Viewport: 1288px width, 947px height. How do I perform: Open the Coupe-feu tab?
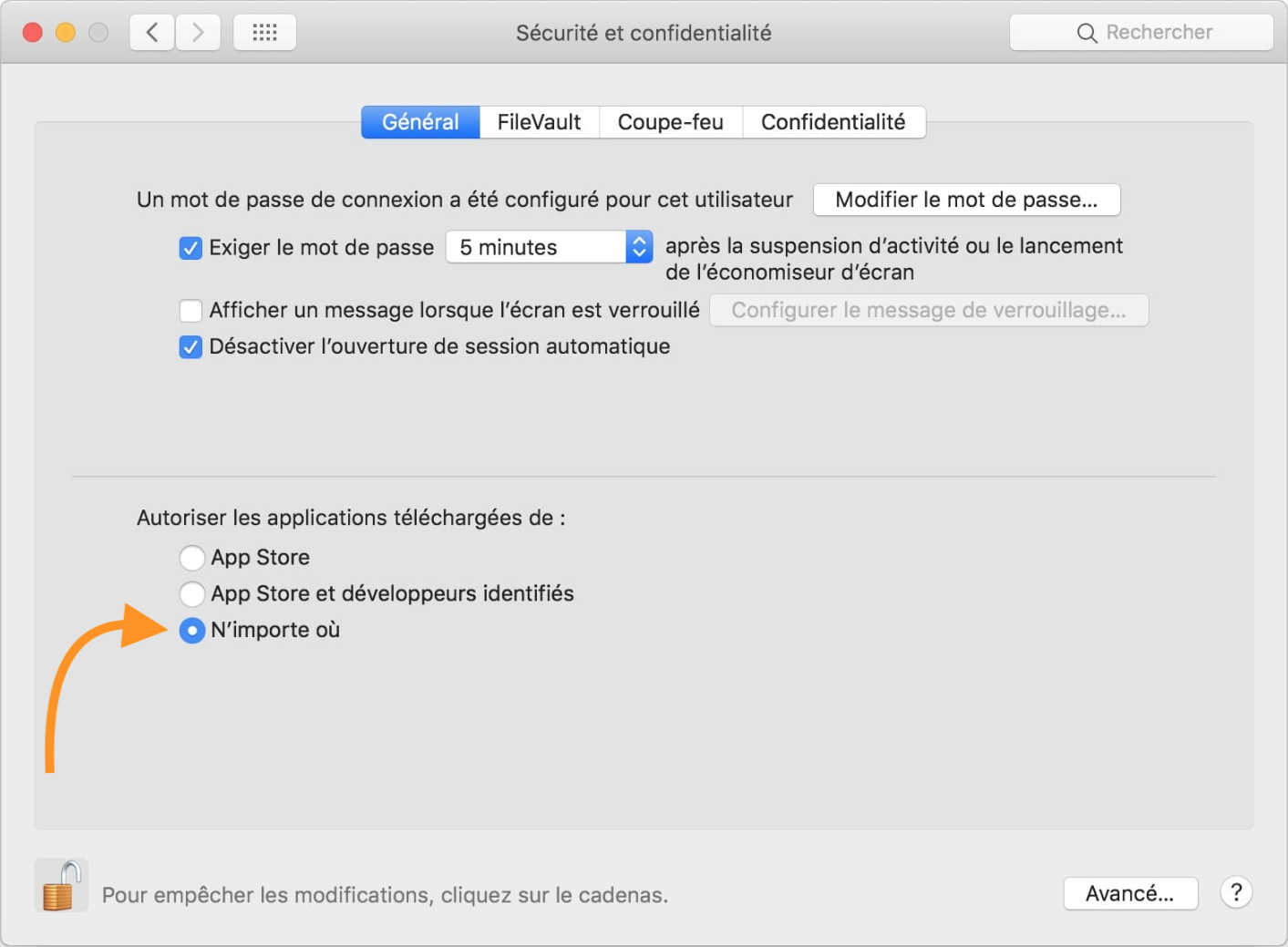(x=670, y=122)
